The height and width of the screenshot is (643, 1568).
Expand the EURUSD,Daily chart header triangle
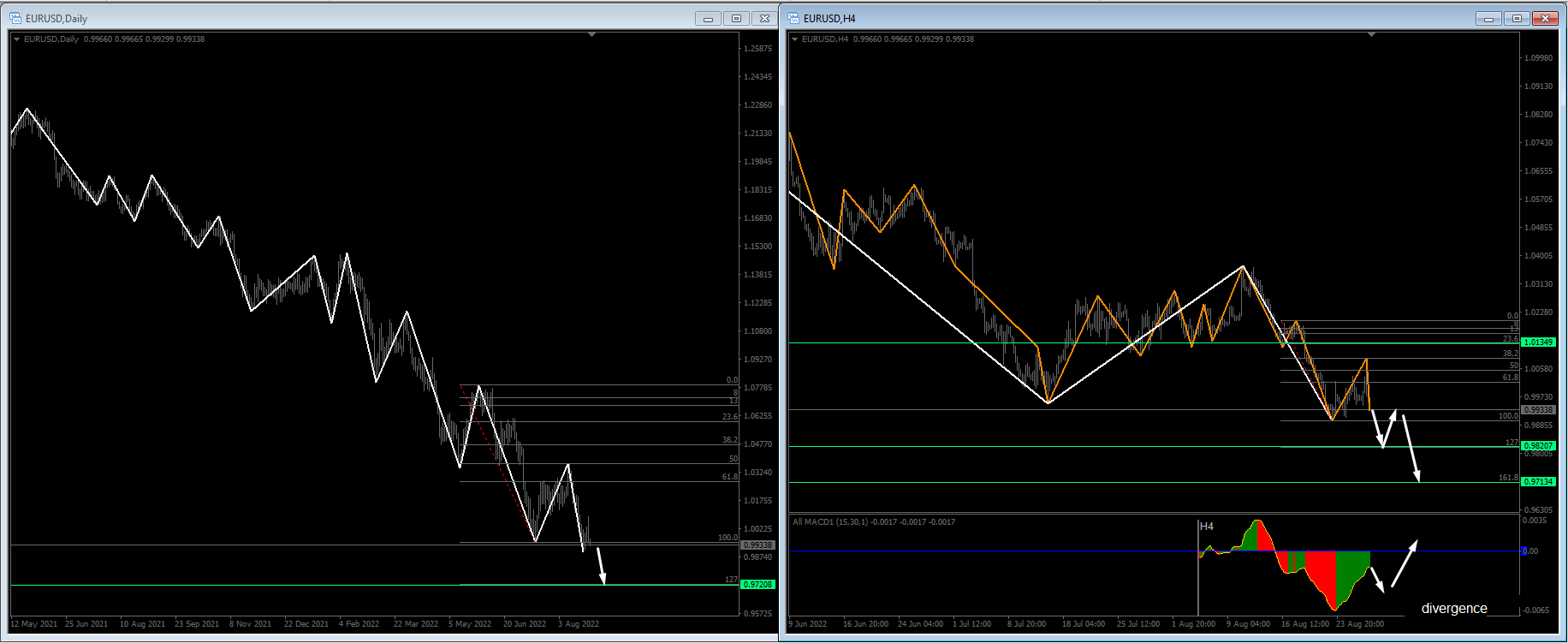16,39
